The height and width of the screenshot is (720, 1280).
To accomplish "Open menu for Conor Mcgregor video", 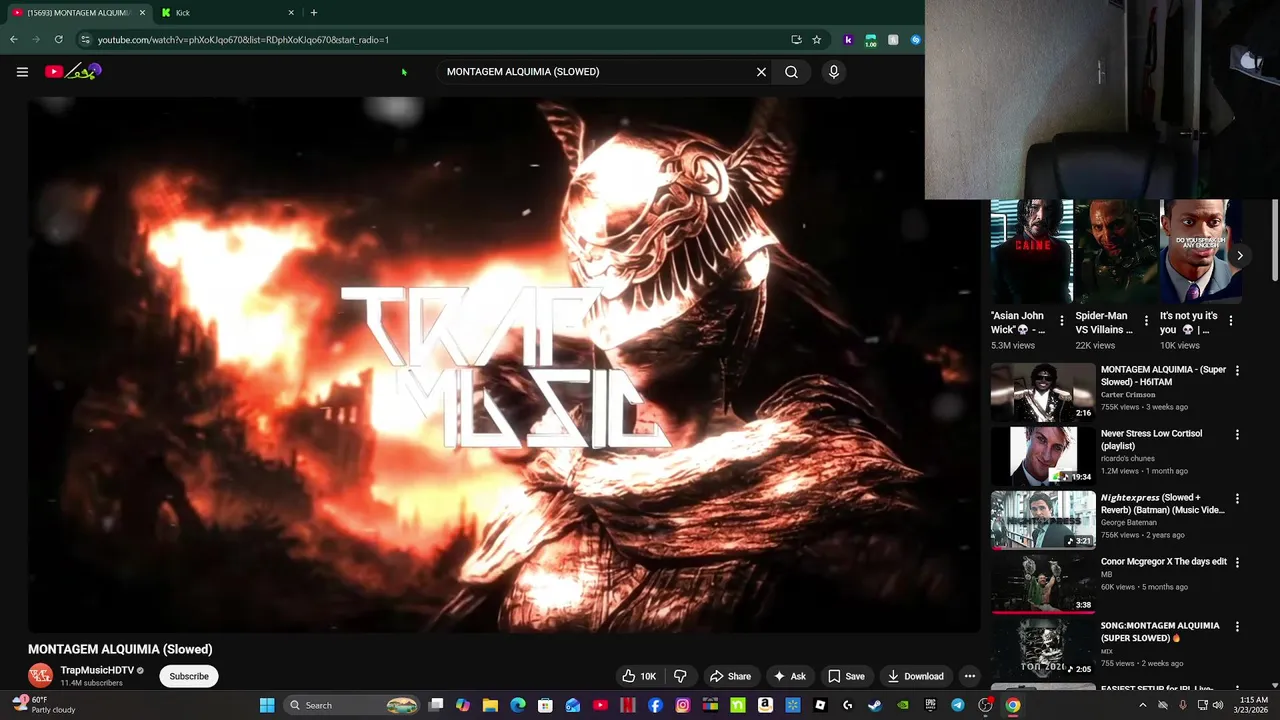I will 1237,563.
